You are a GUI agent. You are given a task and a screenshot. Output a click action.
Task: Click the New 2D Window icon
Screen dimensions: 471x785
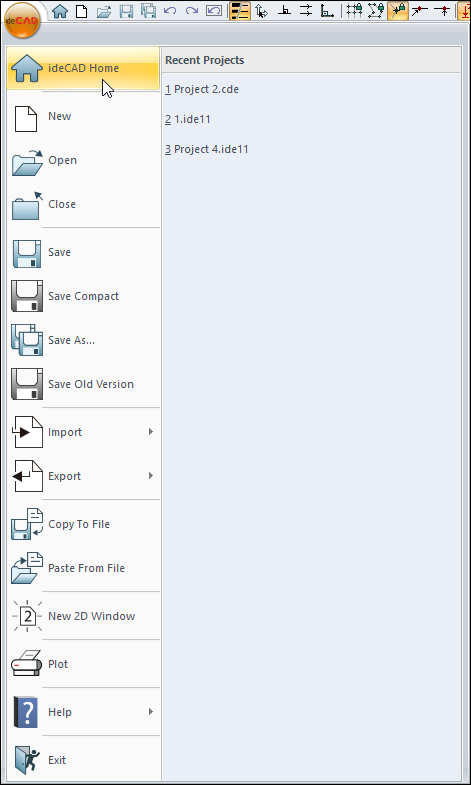[28, 616]
